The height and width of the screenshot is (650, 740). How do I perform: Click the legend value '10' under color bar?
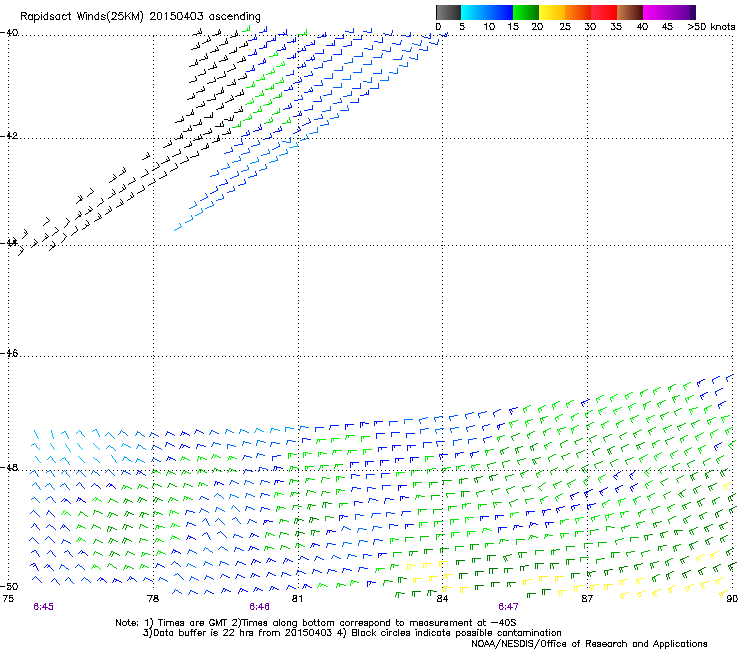pos(489,27)
